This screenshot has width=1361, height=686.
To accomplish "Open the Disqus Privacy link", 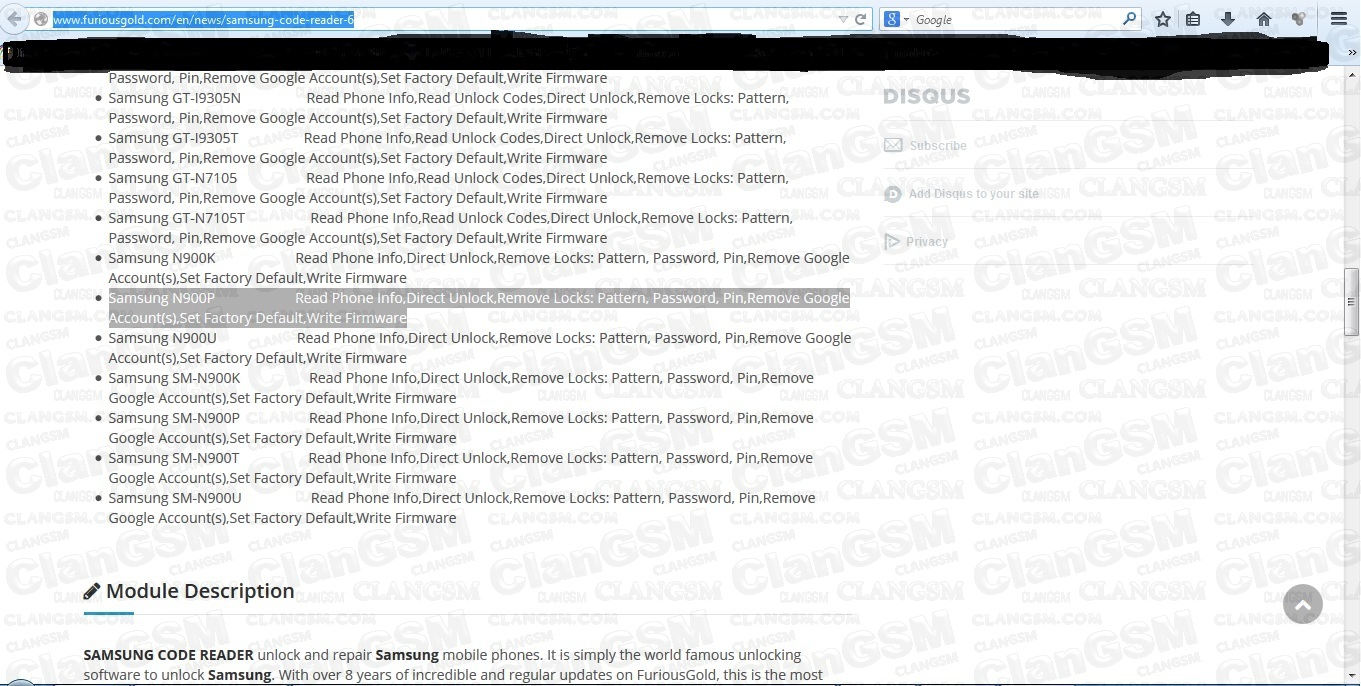I will (927, 241).
